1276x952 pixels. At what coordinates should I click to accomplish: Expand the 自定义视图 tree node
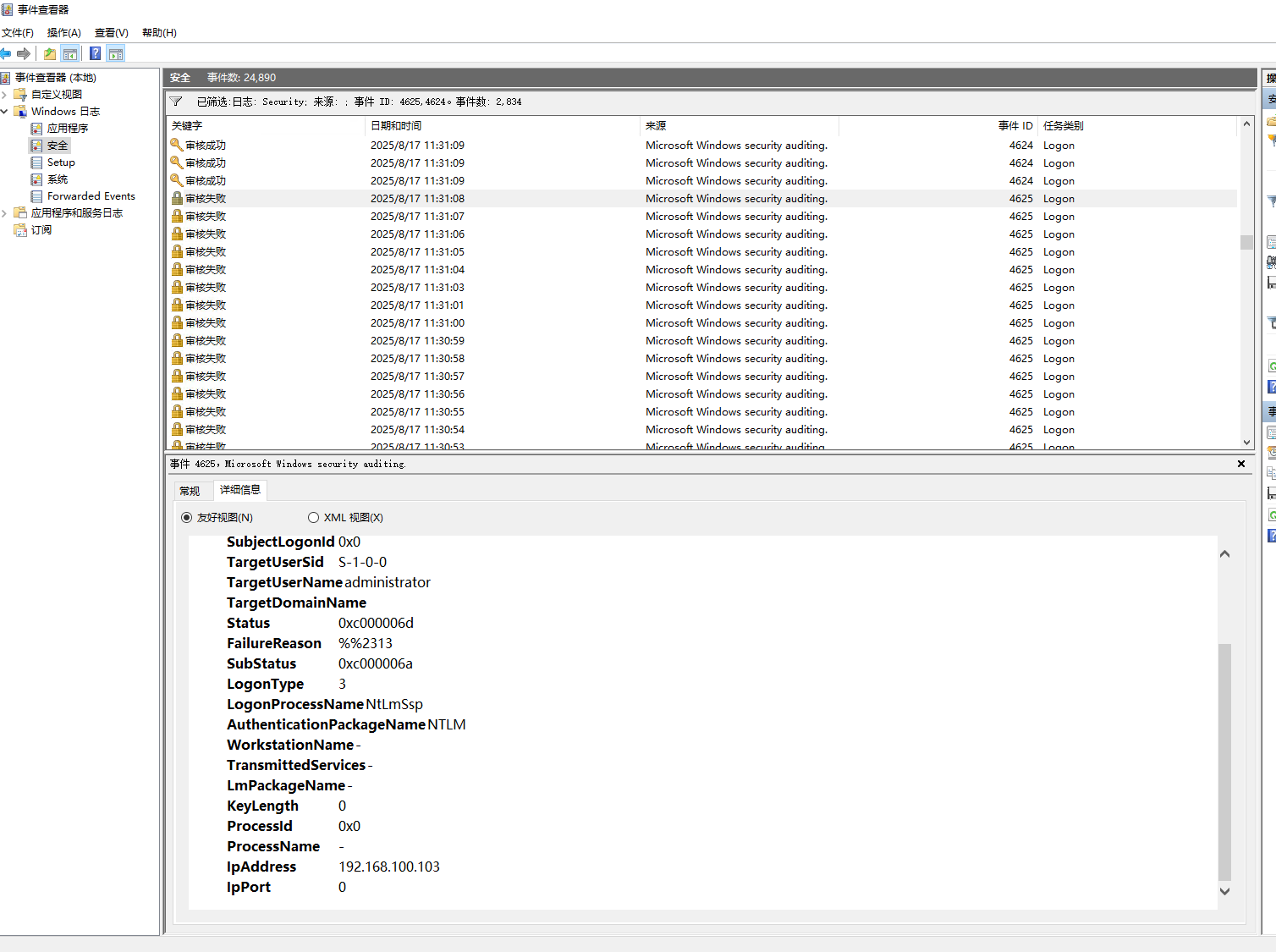coord(5,95)
